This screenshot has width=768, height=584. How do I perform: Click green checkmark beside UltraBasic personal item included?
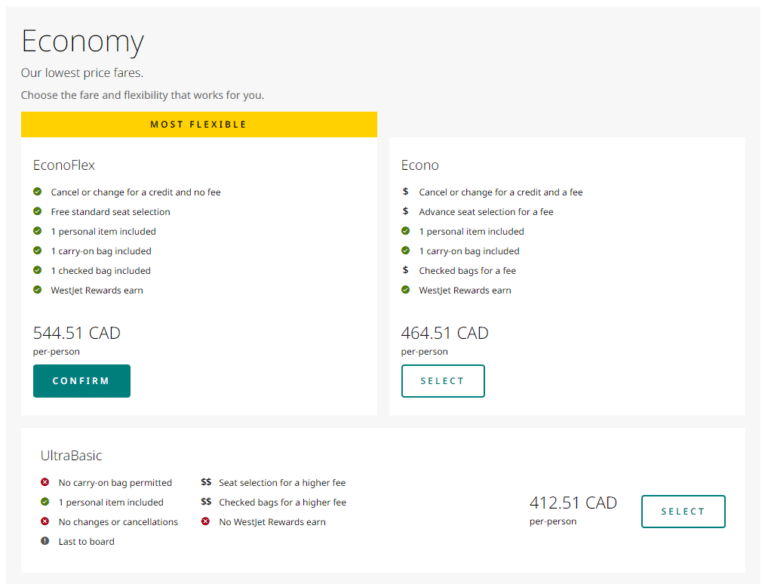[x=45, y=502]
